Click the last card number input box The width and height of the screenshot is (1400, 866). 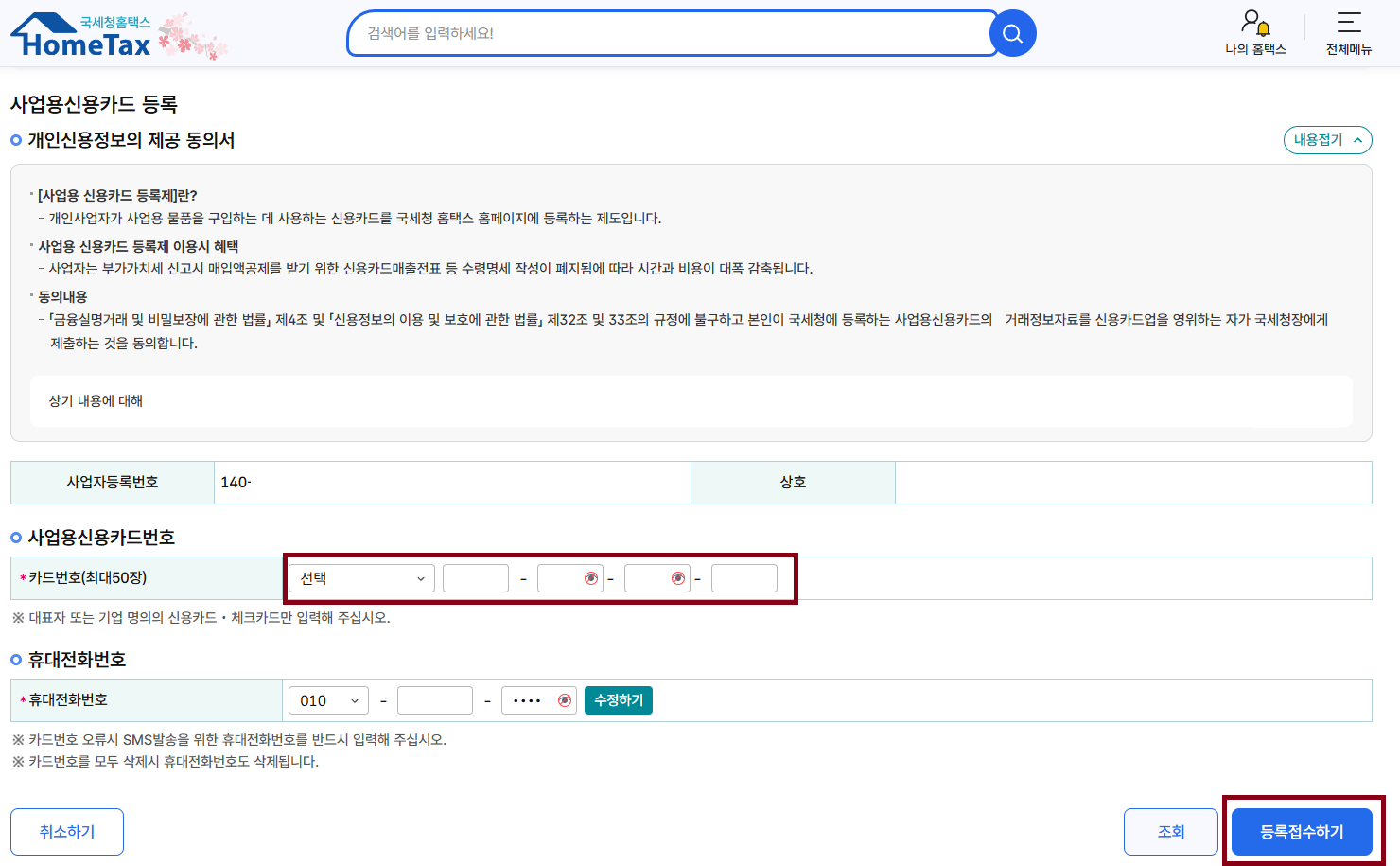click(744, 577)
